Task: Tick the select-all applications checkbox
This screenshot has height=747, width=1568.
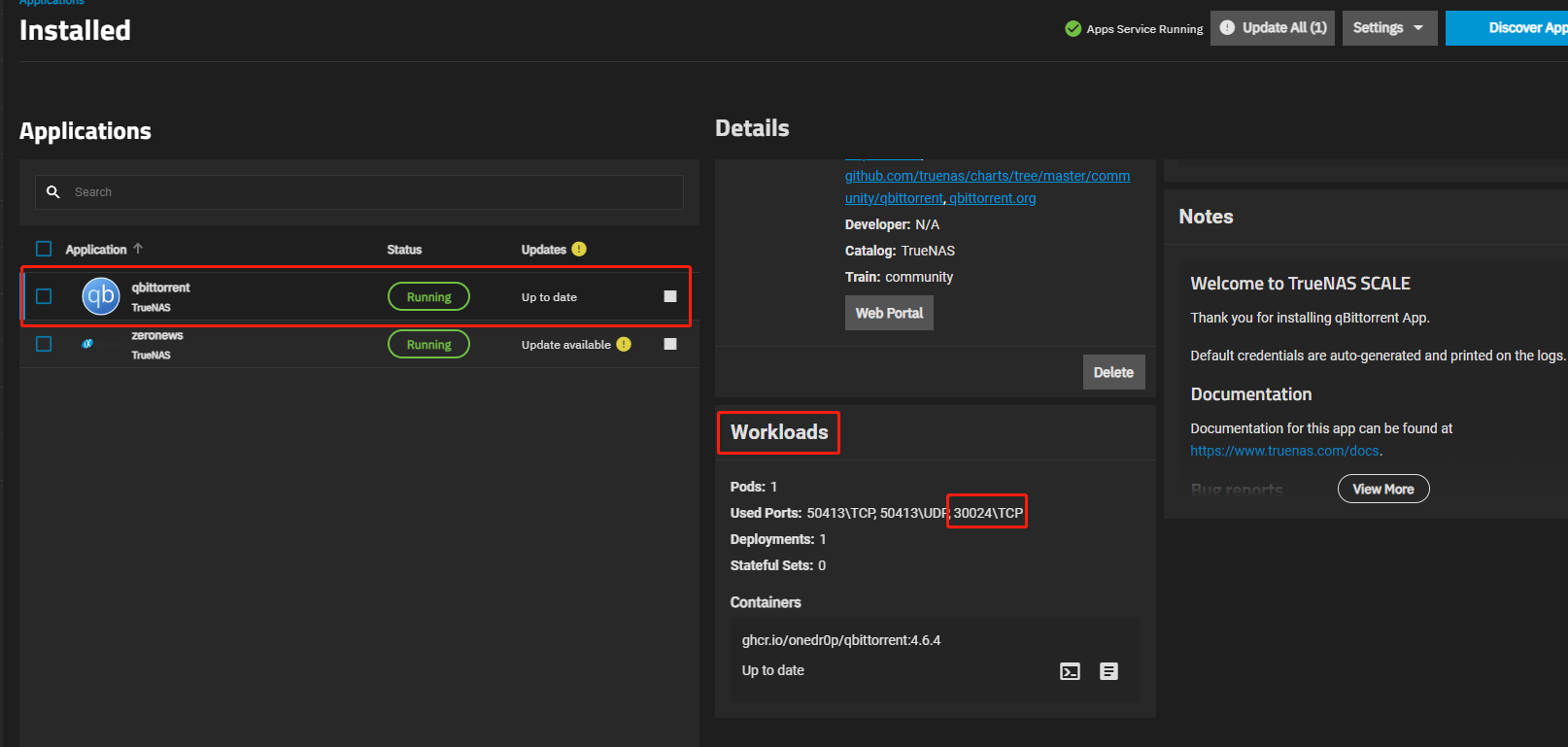Action: 44,249
